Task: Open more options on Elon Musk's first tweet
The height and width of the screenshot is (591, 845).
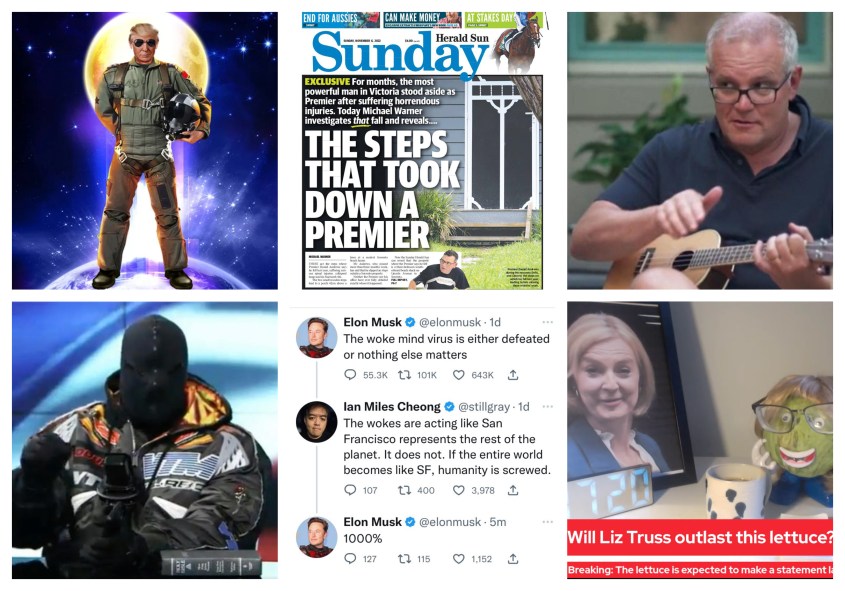Action: pos(548,322)
